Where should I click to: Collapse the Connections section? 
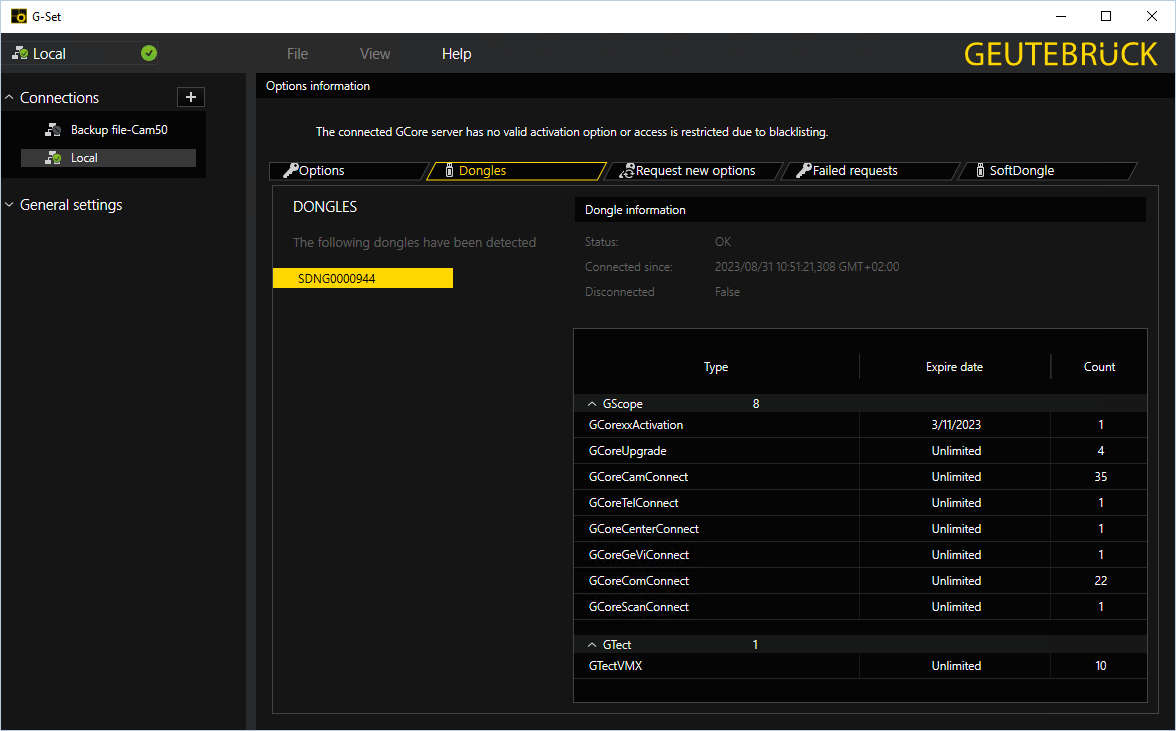(x=10, y=98)
